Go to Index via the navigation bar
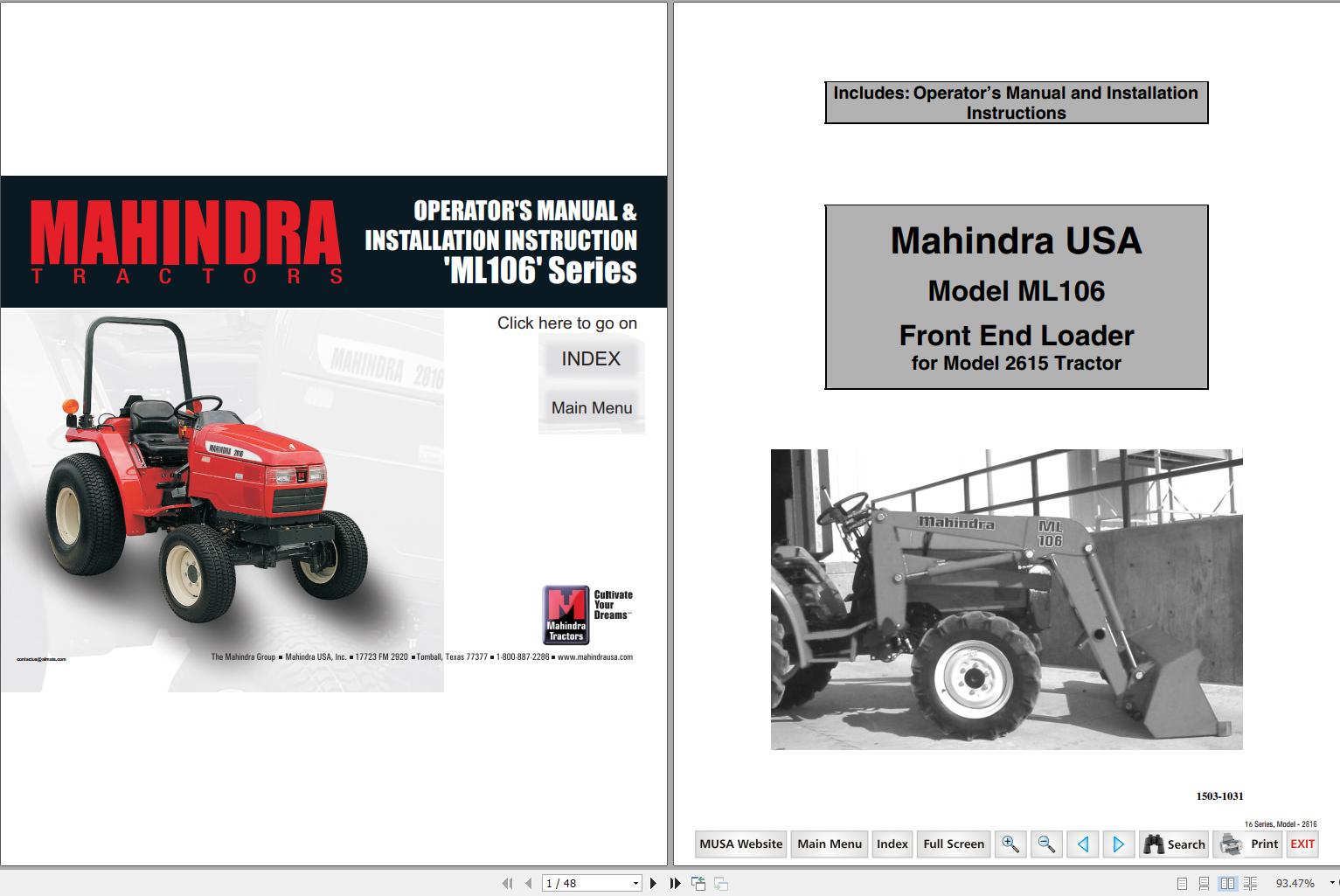Viewport: 1340px width, 896px height. coord(892,844)
